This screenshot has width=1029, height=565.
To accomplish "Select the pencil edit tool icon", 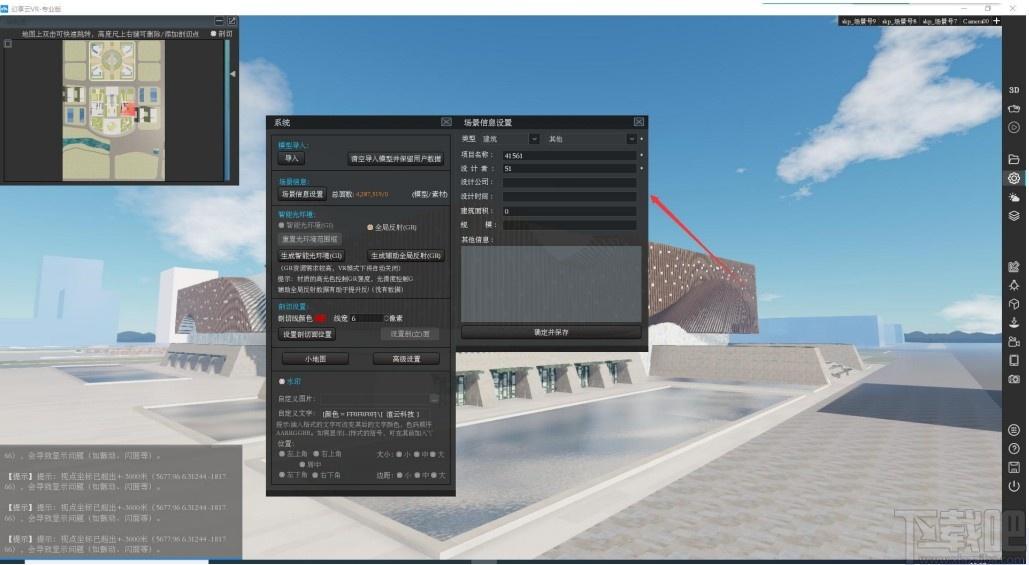I will [1014, 266].
